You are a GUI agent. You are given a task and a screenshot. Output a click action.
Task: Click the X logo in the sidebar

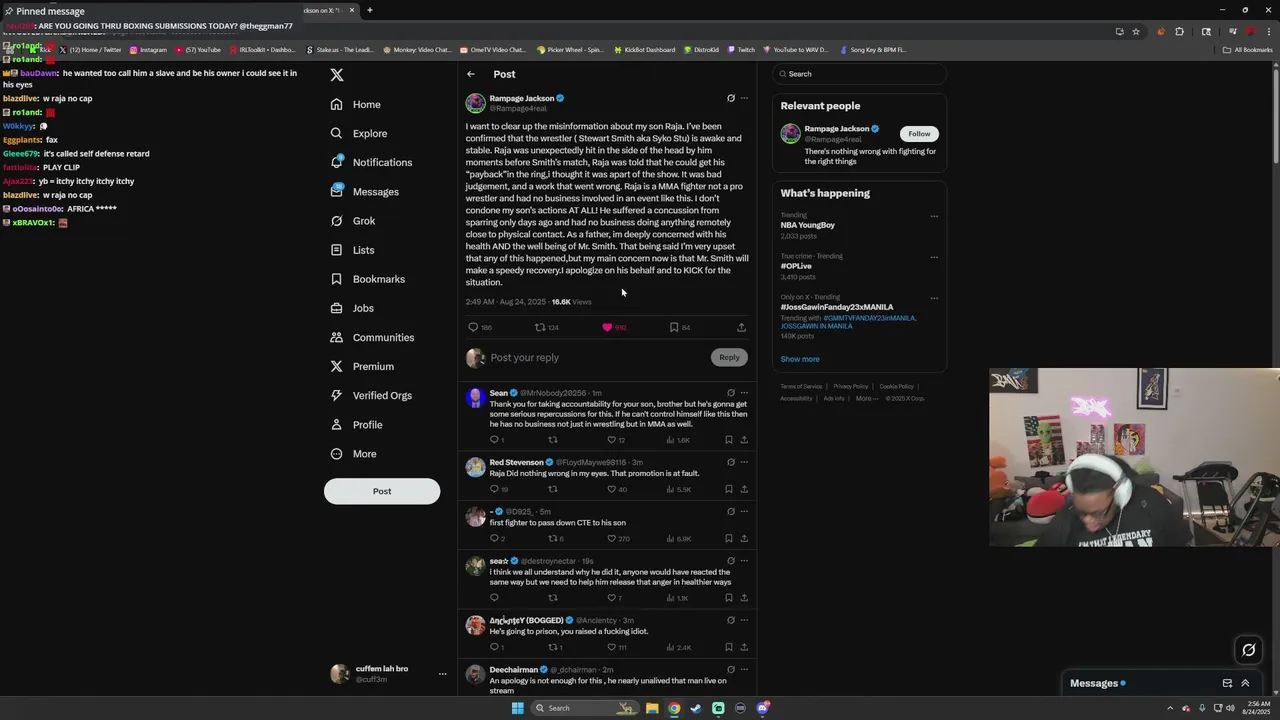[x=337, y=75]
